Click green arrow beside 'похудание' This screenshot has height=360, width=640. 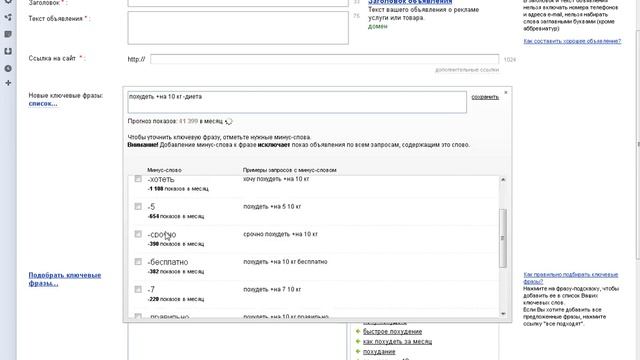[358, 351]
